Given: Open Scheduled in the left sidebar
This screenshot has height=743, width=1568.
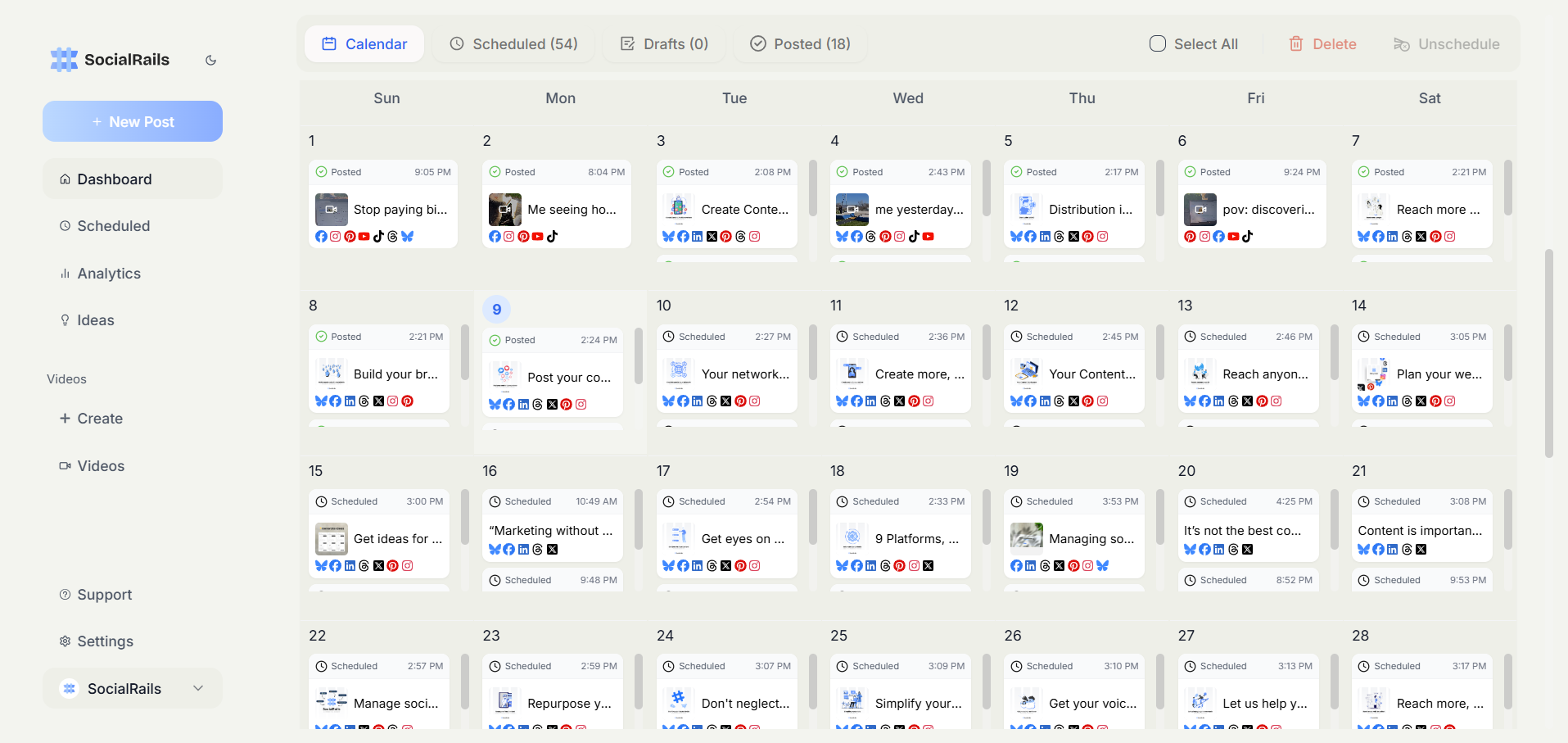Looking at the screenshot, I should 133,225.
